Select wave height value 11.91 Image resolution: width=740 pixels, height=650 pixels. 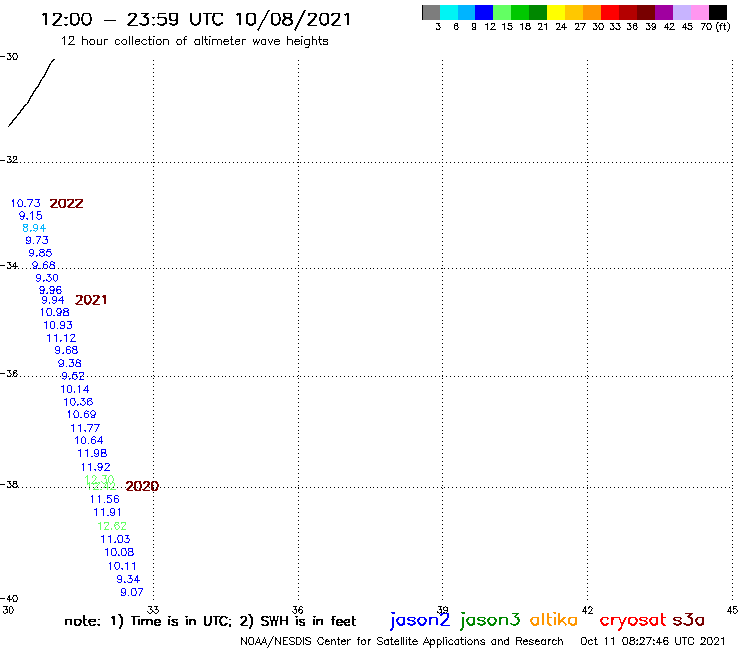(108, 513)
